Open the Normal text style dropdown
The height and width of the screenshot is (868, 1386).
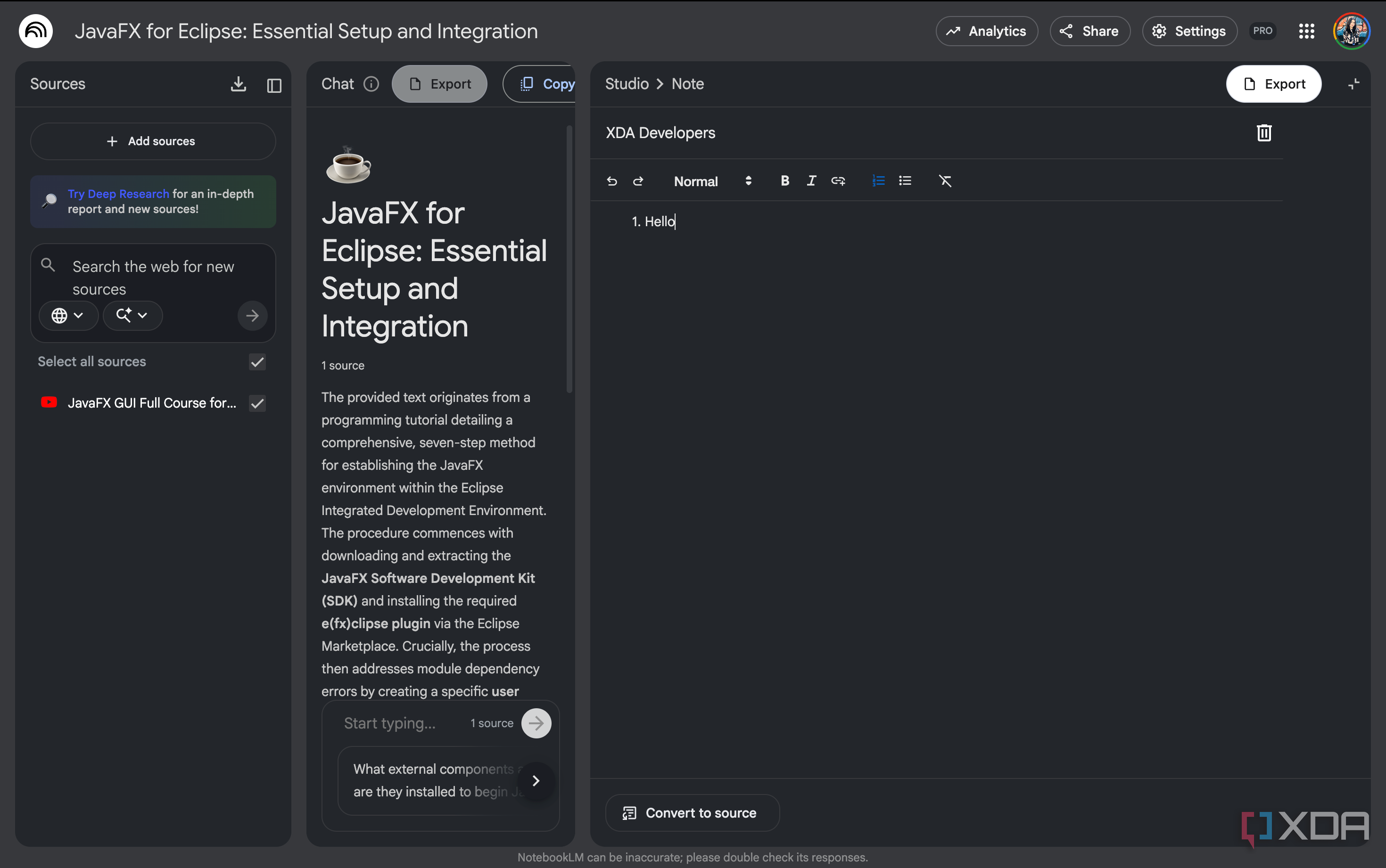tap(712, 181)
